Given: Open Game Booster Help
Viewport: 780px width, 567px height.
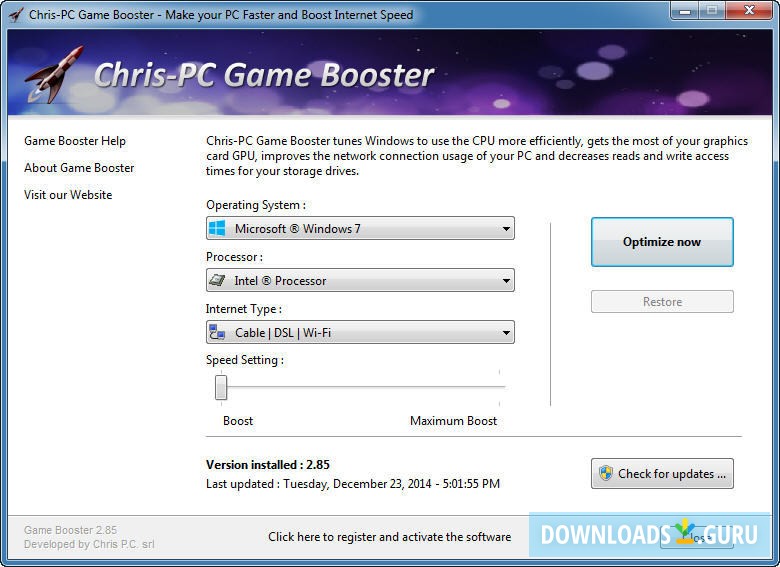Looking at the screenshot, I should click(75, 141).
